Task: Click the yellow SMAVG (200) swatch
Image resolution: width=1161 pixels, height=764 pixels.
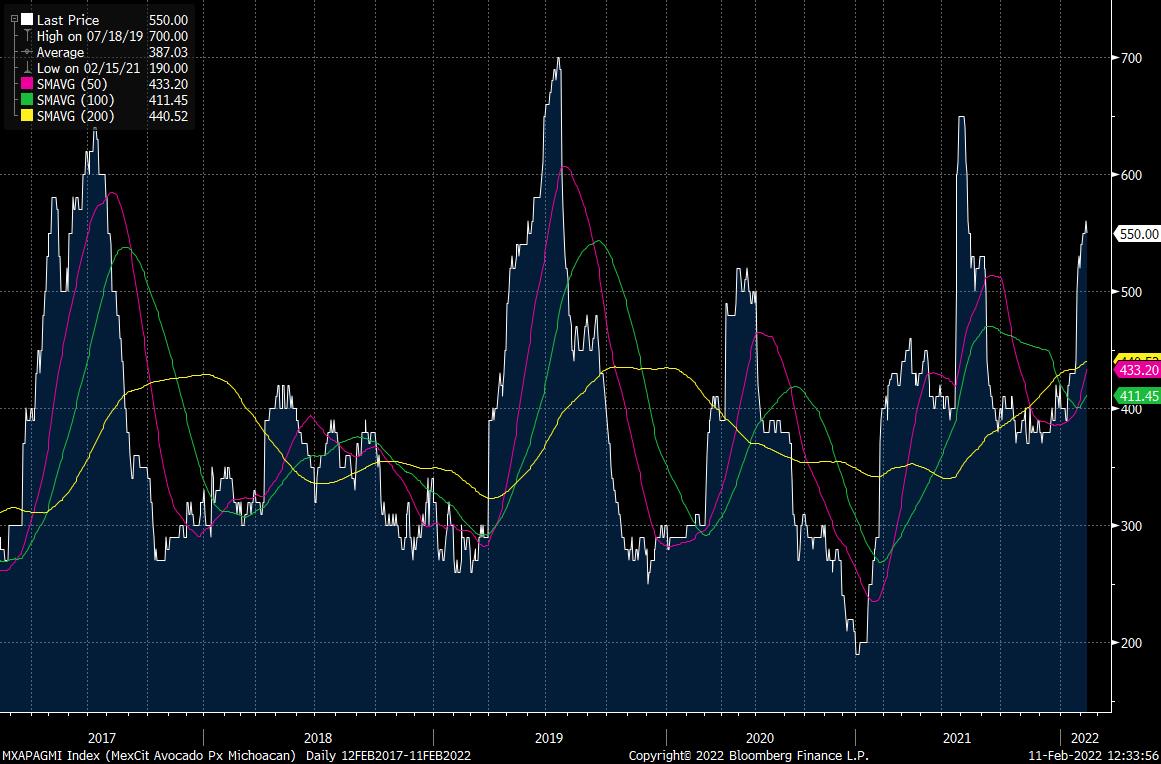Action: coord(27,116)
